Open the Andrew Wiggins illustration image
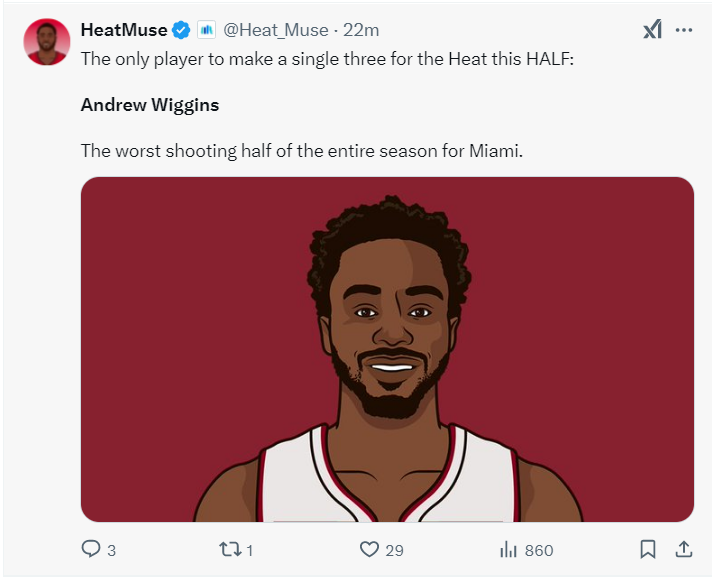Image resolution: width=712 pixels, height=577 pixels. click(x=387, y=349)
